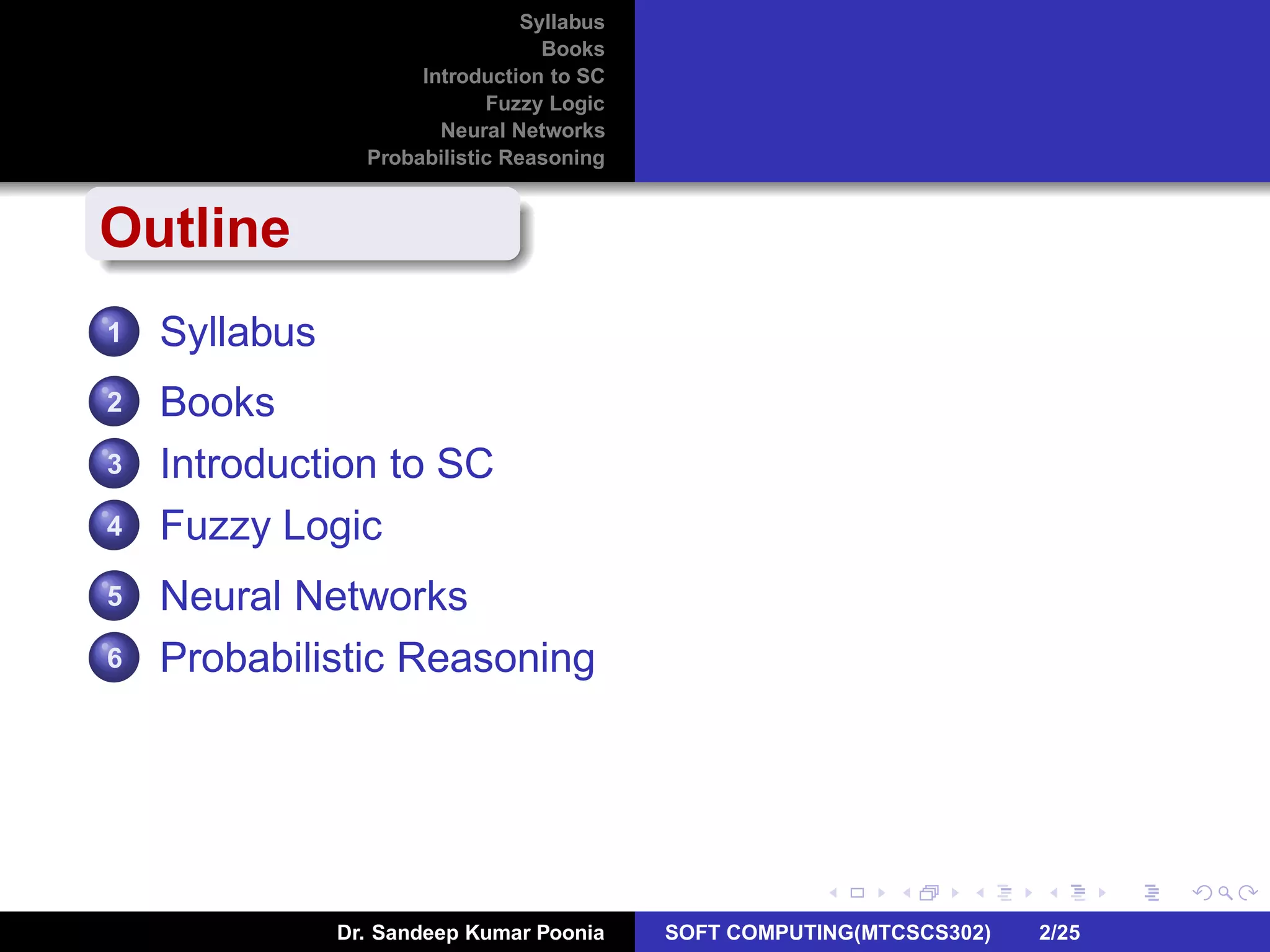The height and width of the screenshot is (952, 1270).
Task: Click the numbered ball 4 bullet
Action: (x=114, y=526)
